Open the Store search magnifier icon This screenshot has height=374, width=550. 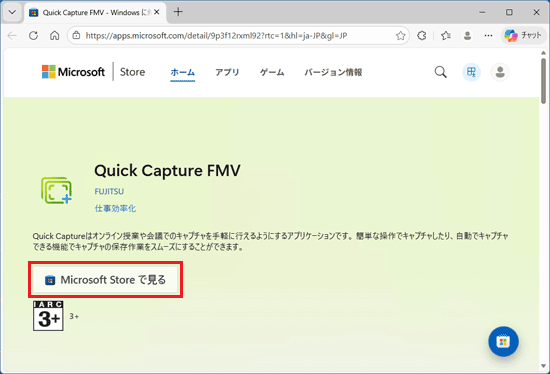tap(441, 72)
